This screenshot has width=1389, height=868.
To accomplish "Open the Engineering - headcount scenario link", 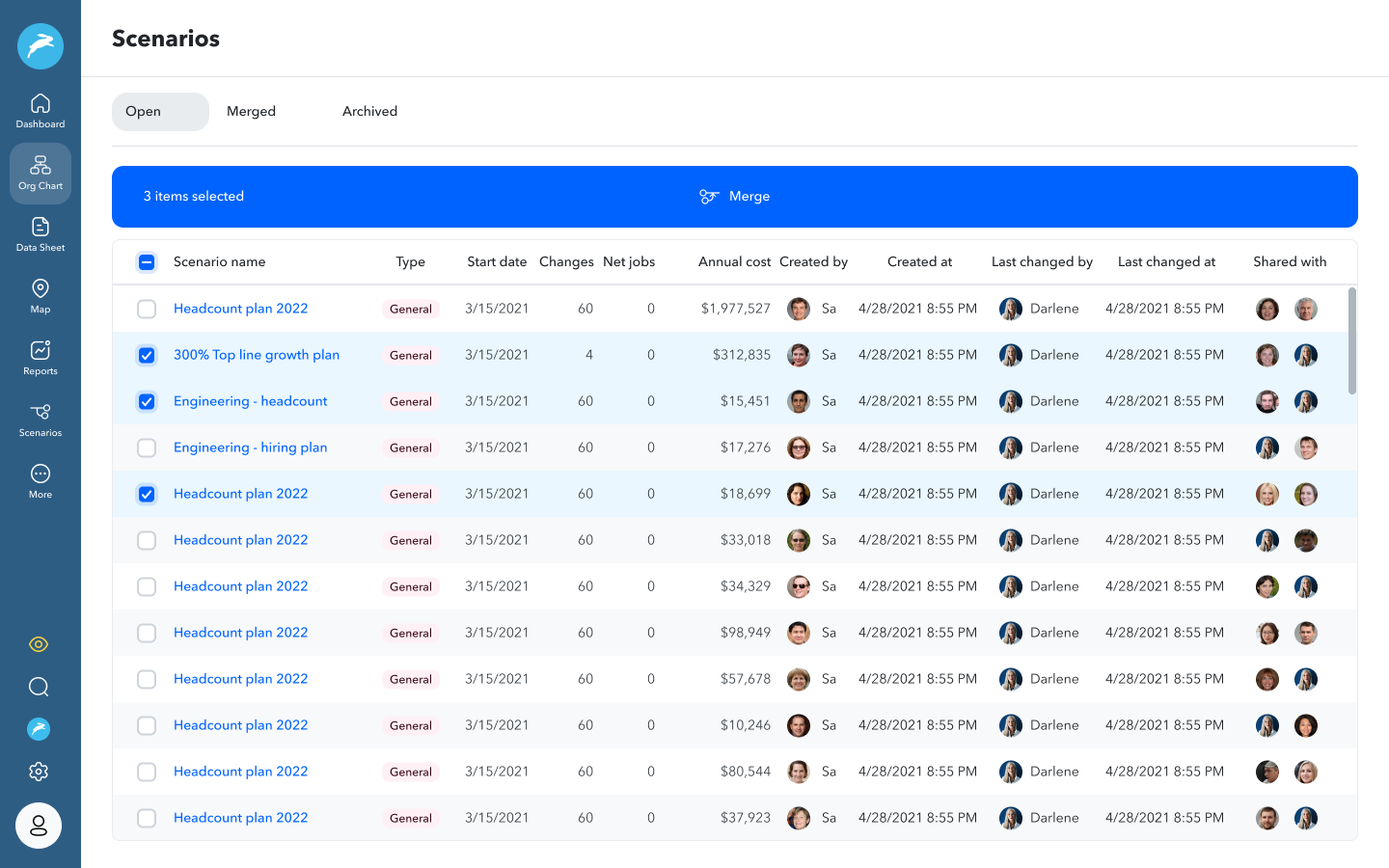I will [250, 401].
